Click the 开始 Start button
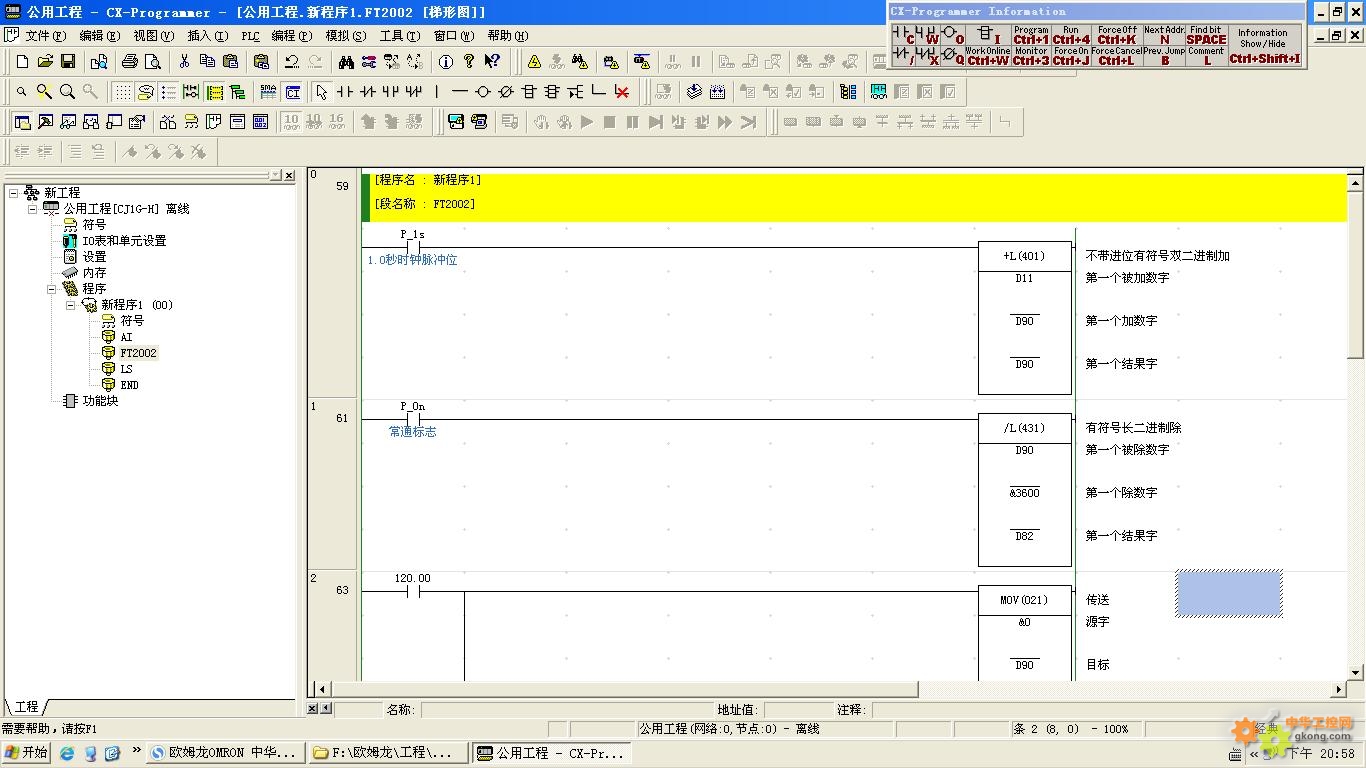The width and height of the screenshot is (1366, 768). [27, 753]
